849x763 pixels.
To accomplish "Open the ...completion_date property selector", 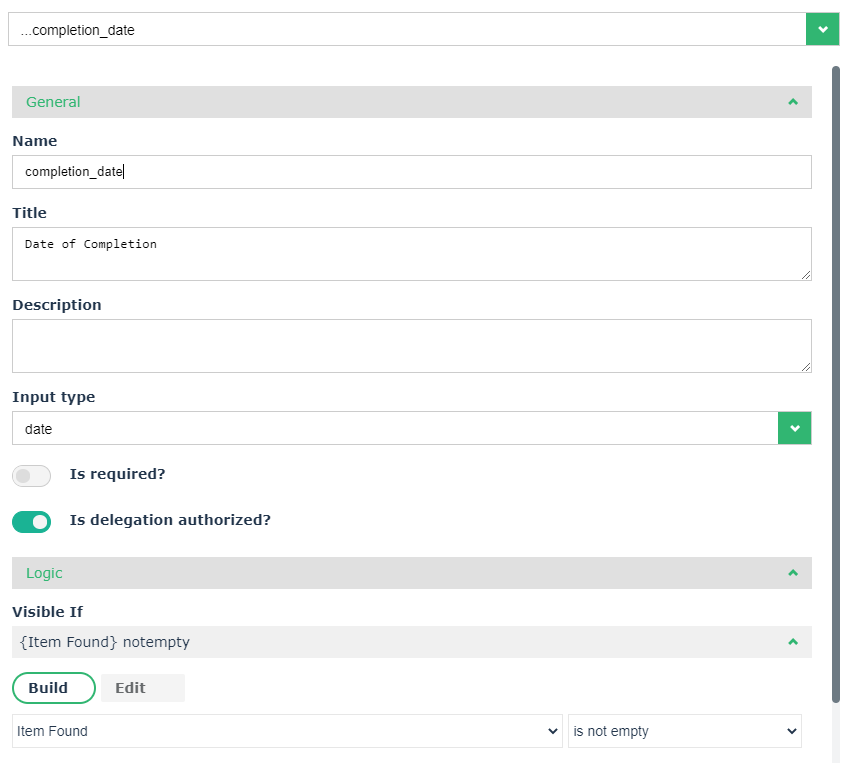I will 406,30.
